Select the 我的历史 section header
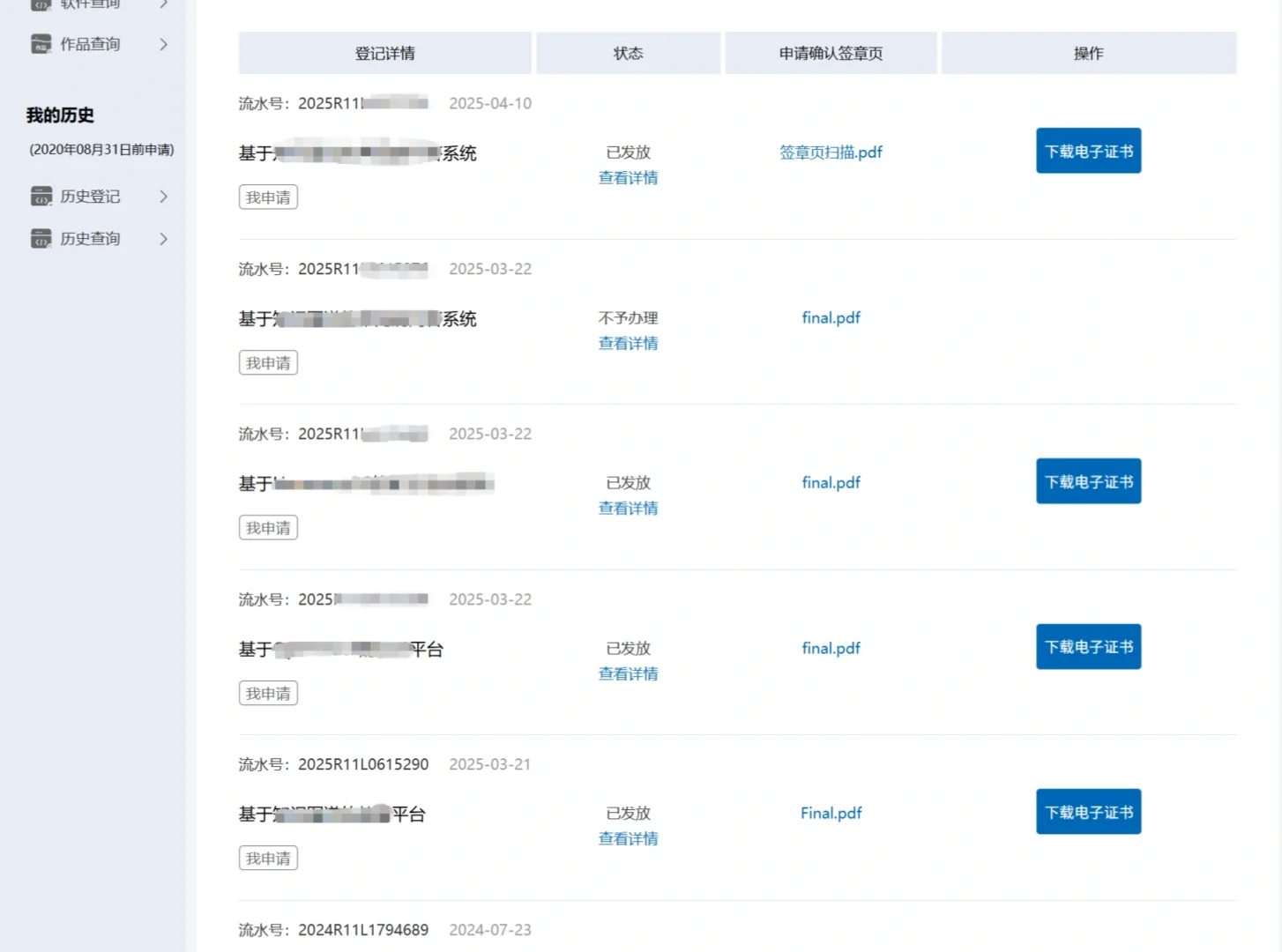Screen dimensions: 1282x952 (60, 115)
